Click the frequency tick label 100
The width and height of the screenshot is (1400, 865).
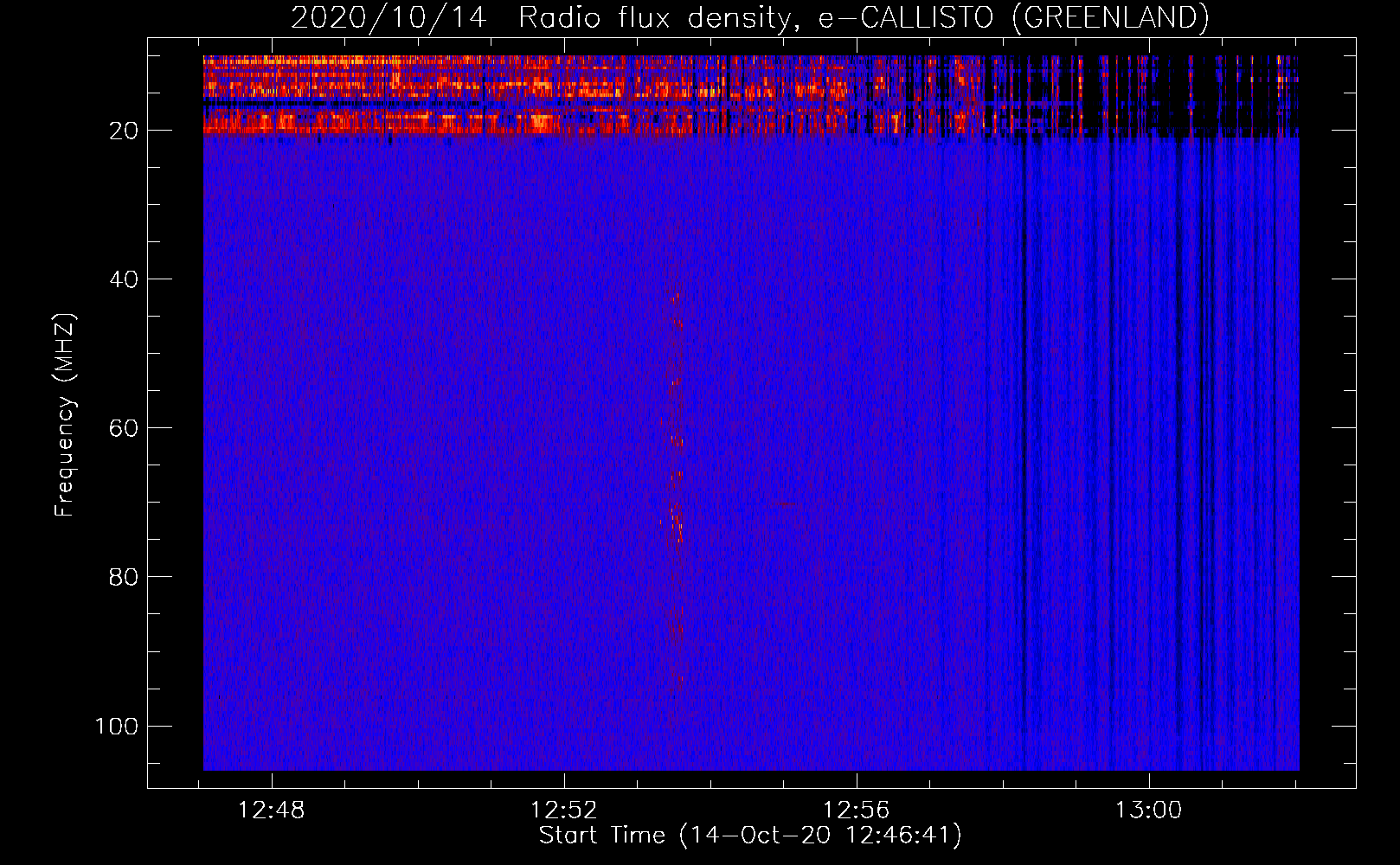(117, 726)
